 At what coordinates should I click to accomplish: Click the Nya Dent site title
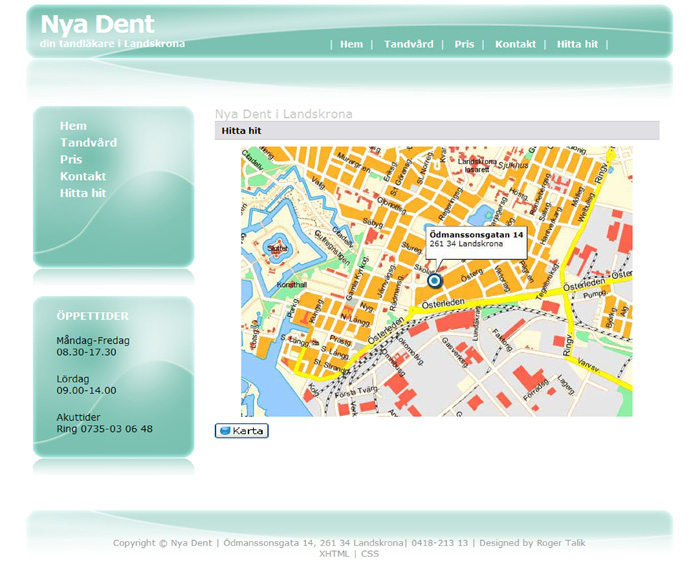[x=98, y=25]
